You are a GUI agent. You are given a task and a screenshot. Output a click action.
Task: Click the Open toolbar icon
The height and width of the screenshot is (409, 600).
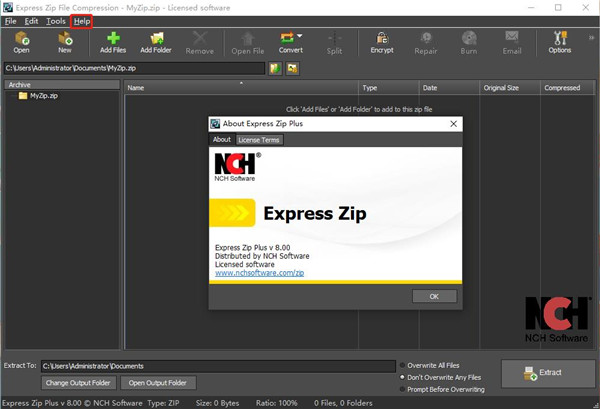[21, 42]
